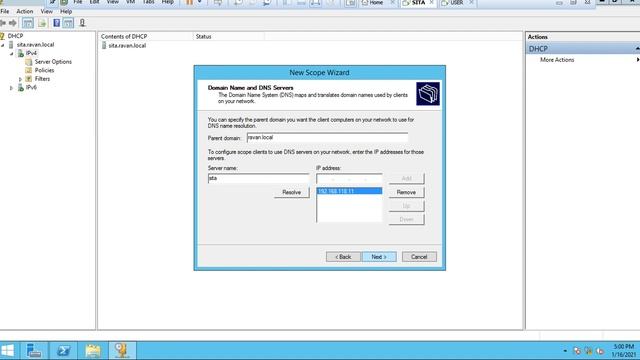
Task: Click the Contents of DHCP column header
Action: click(145, 36)
